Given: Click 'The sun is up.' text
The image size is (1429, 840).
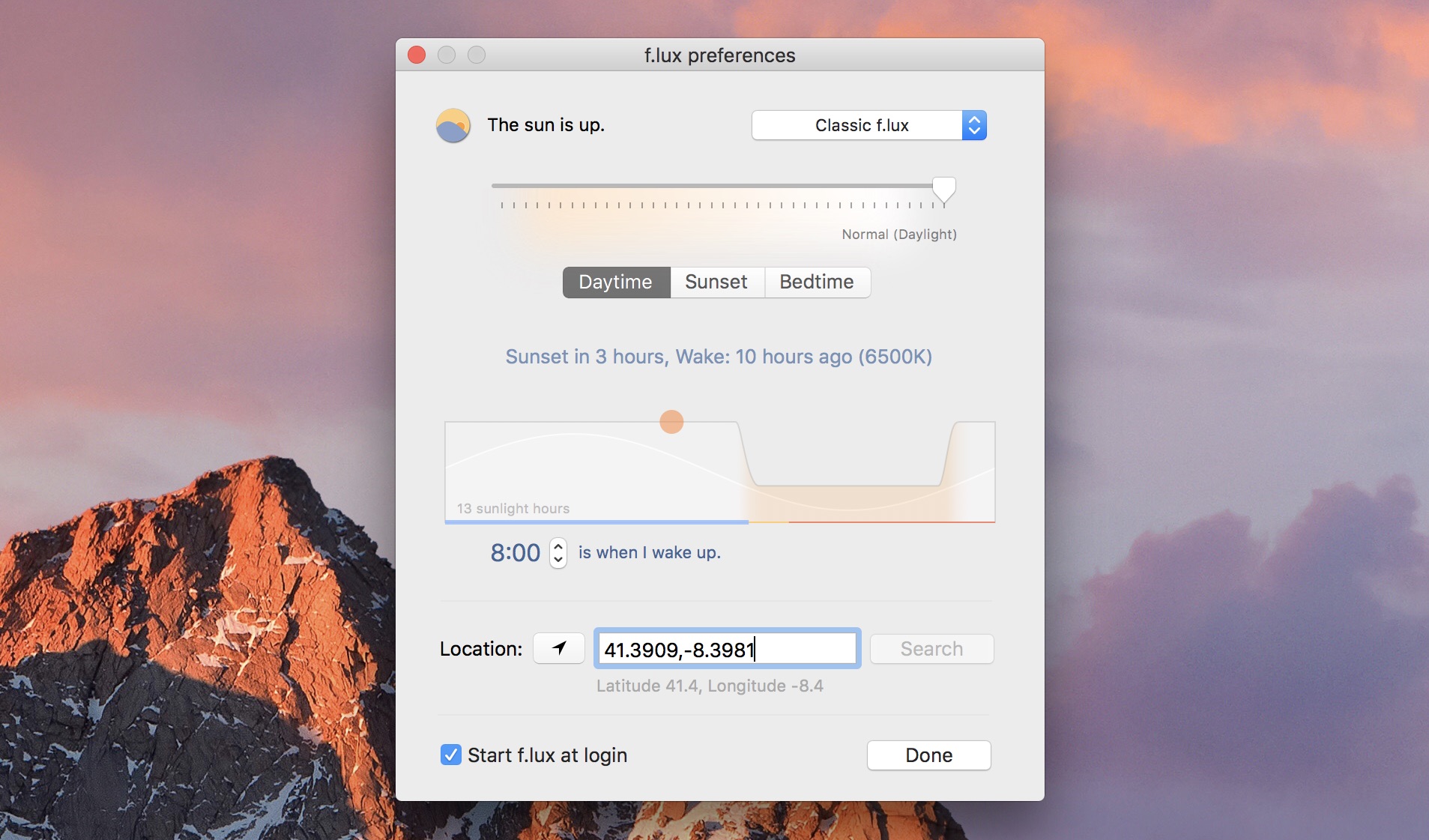Looking at the screenshot, I should click(546, 125).
